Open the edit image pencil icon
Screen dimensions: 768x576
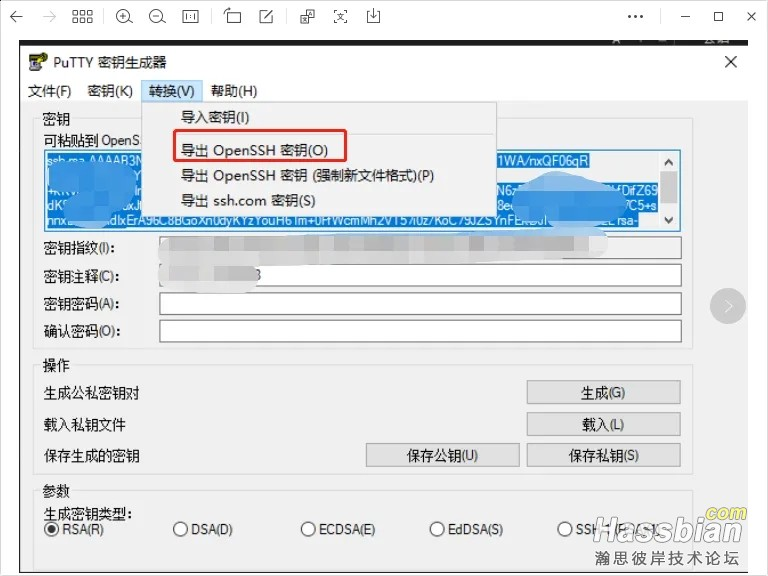[x=266, y=17]
